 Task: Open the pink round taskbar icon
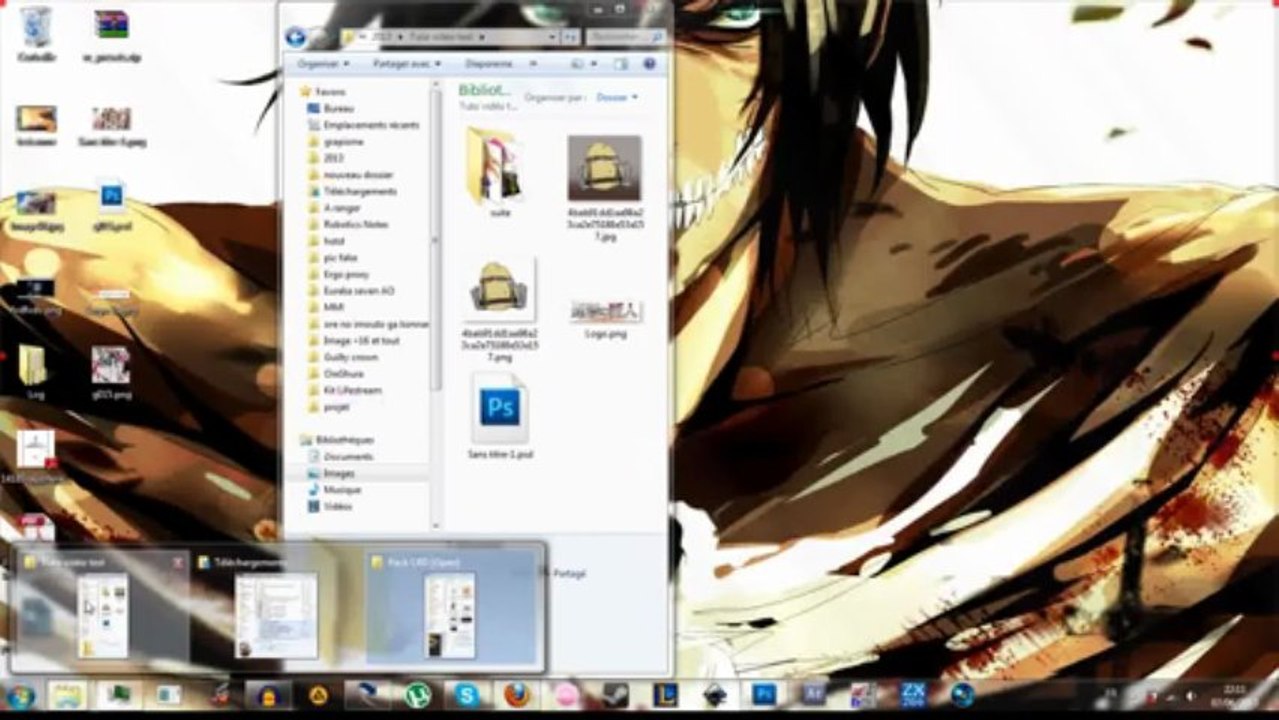pos(566,696)
